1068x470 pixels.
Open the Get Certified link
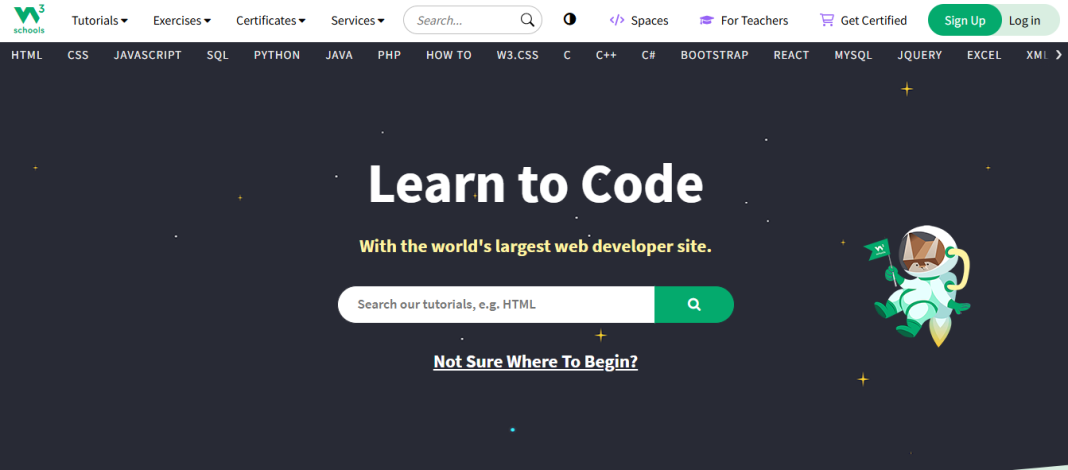tap(863, 20)
